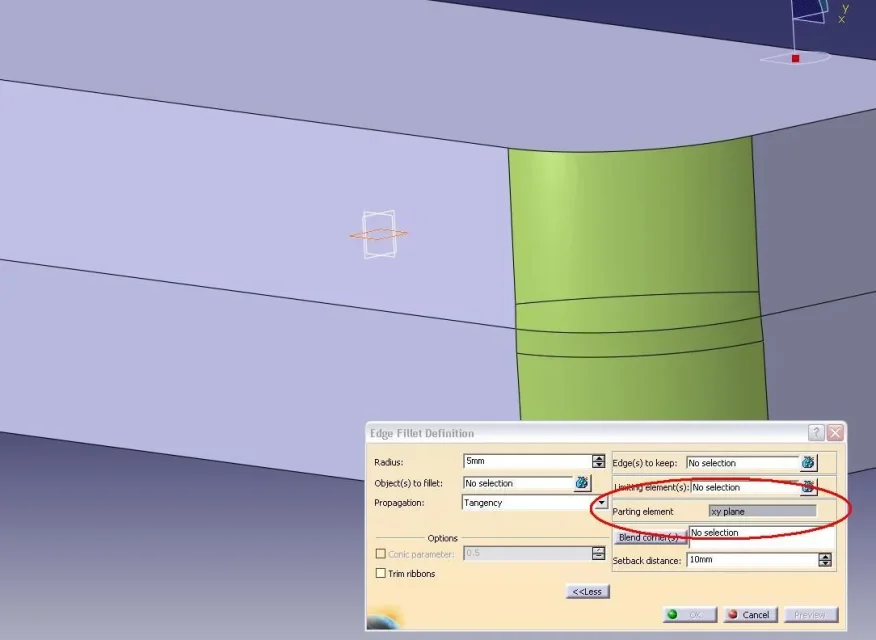Click the help question mark in dialog title
This screenshot has width=876, height=640.
click(817, 433)
